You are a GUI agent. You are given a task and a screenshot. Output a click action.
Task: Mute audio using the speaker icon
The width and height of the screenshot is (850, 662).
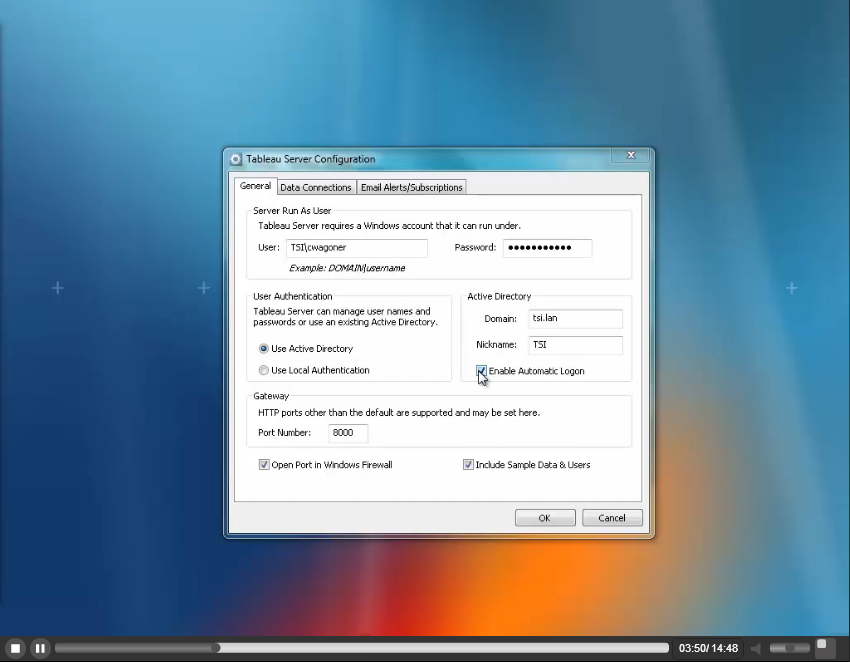click(757, 648)
